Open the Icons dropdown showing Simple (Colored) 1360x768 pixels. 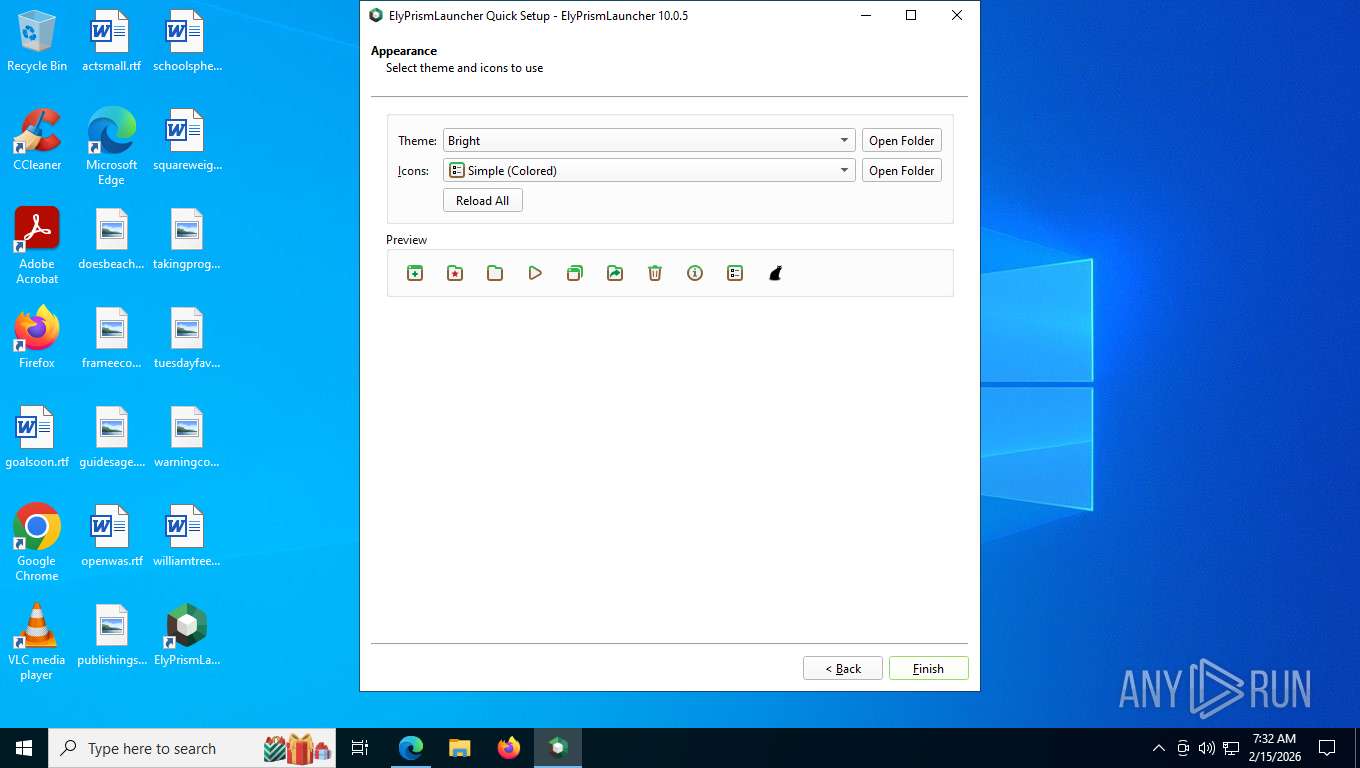[649, 171]
